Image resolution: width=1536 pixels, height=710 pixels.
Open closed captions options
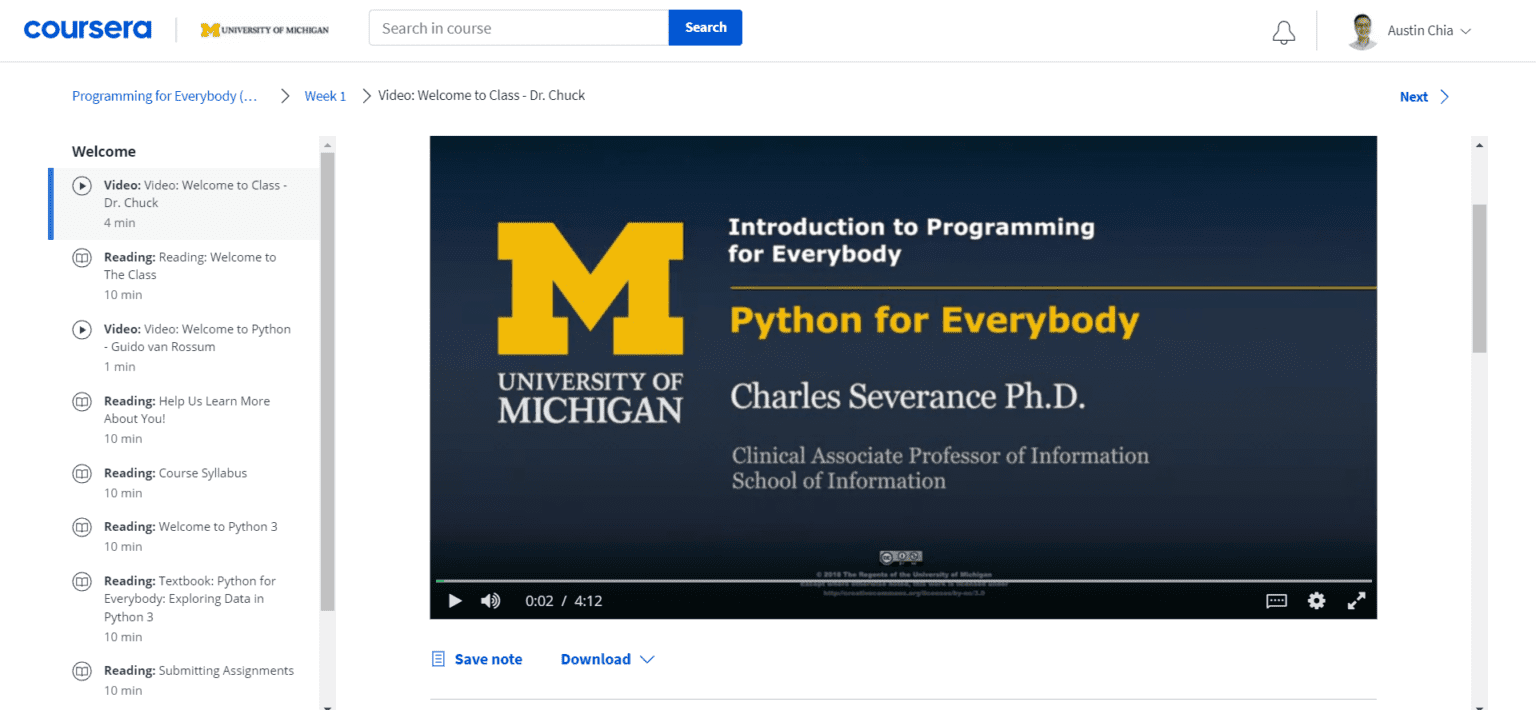[1275, 600]
